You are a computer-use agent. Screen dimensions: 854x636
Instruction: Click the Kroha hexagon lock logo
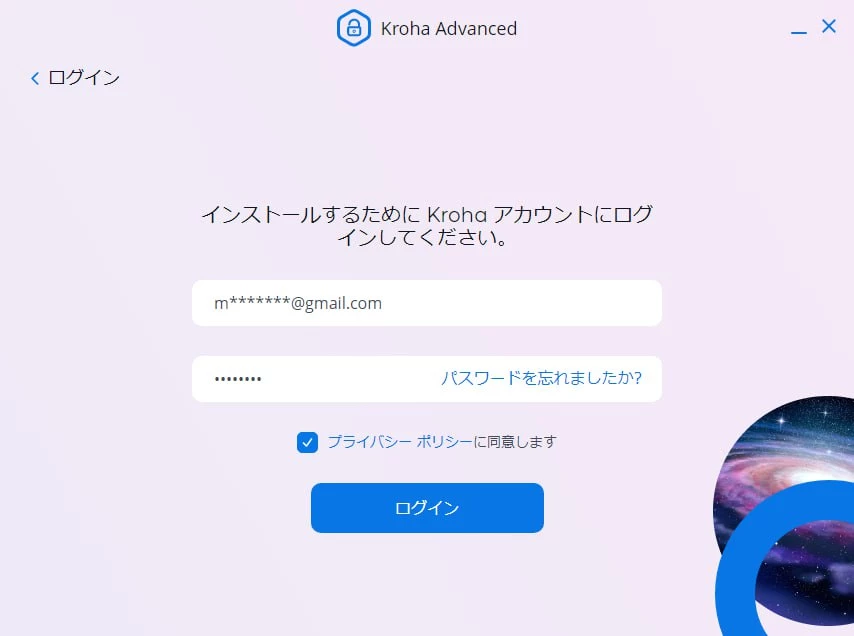[354, 28]
